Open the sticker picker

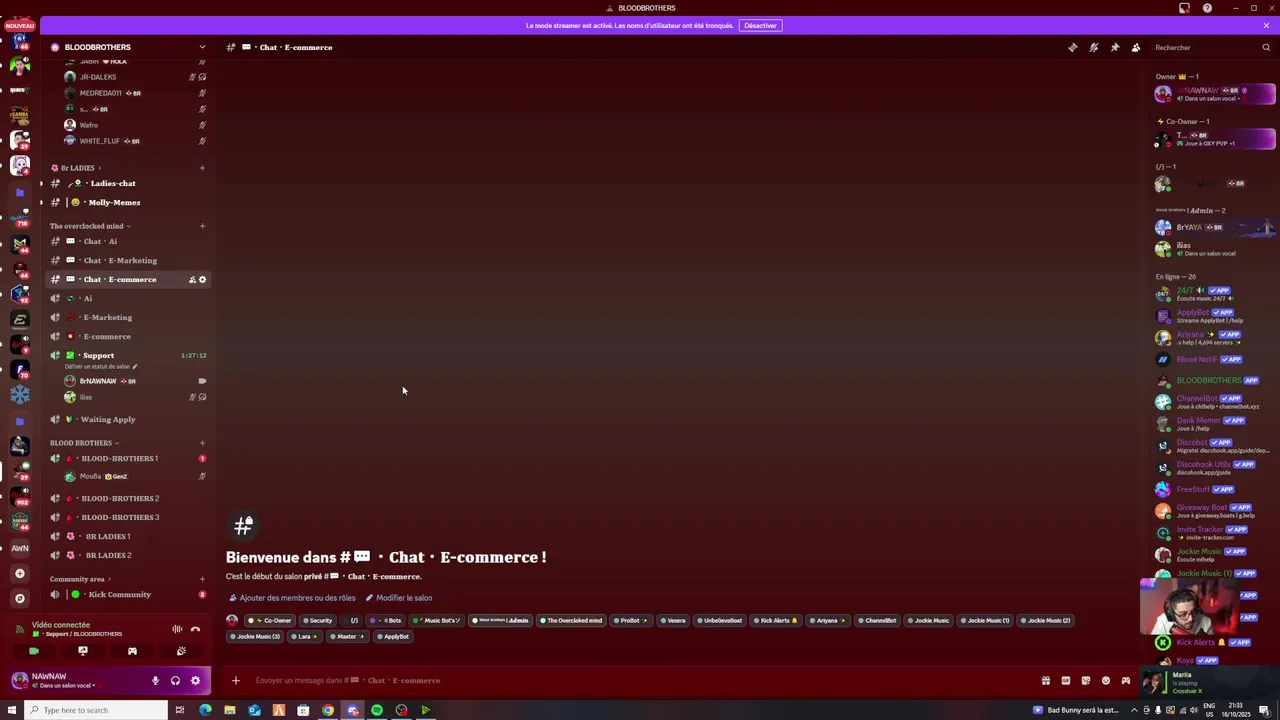1086,680
